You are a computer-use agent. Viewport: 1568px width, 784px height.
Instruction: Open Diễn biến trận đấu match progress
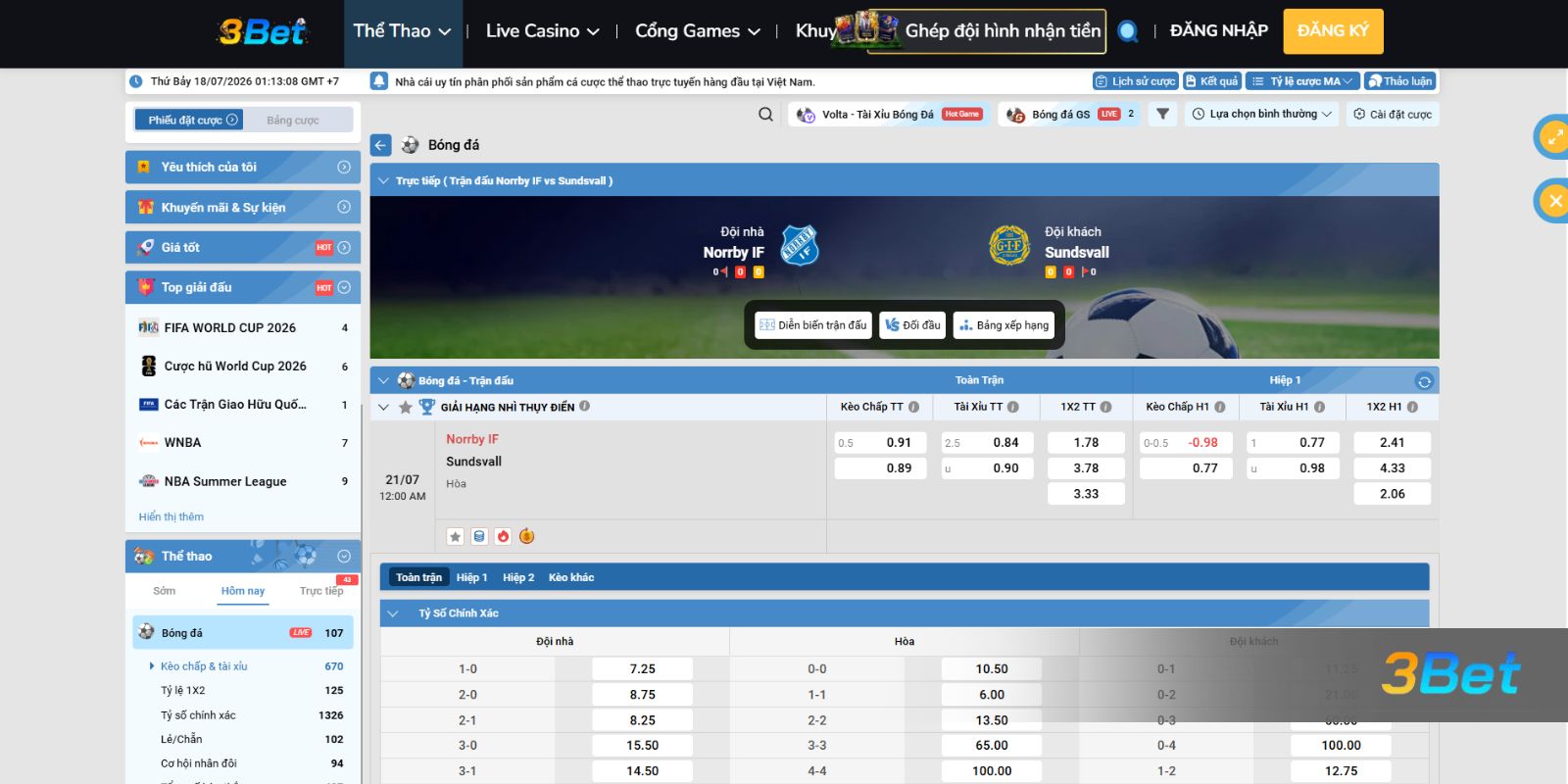click(x=813, y=325)
